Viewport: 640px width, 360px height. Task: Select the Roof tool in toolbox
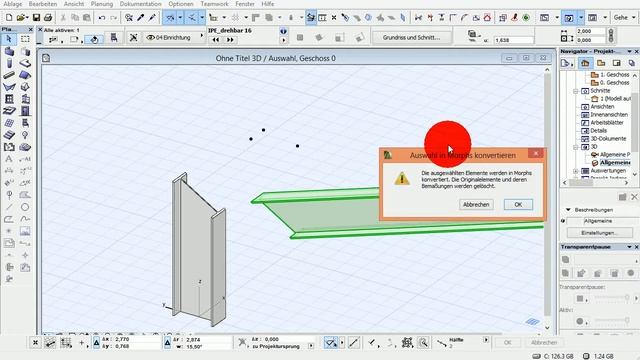[x=25, y=75]
